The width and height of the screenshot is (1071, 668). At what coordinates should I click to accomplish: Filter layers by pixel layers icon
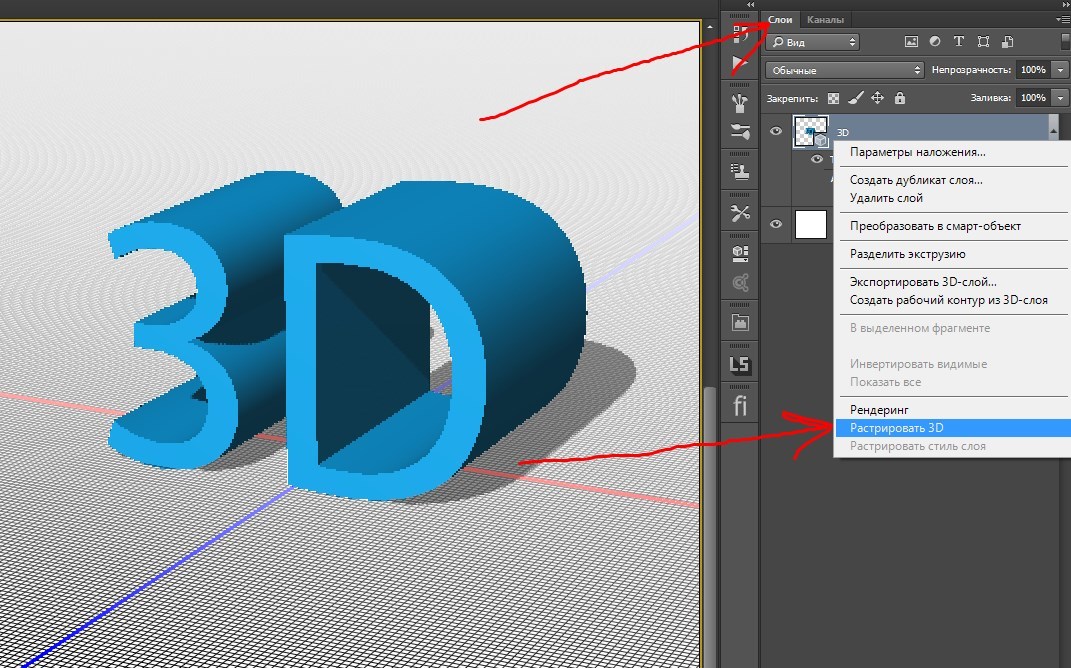coord(911,42)
